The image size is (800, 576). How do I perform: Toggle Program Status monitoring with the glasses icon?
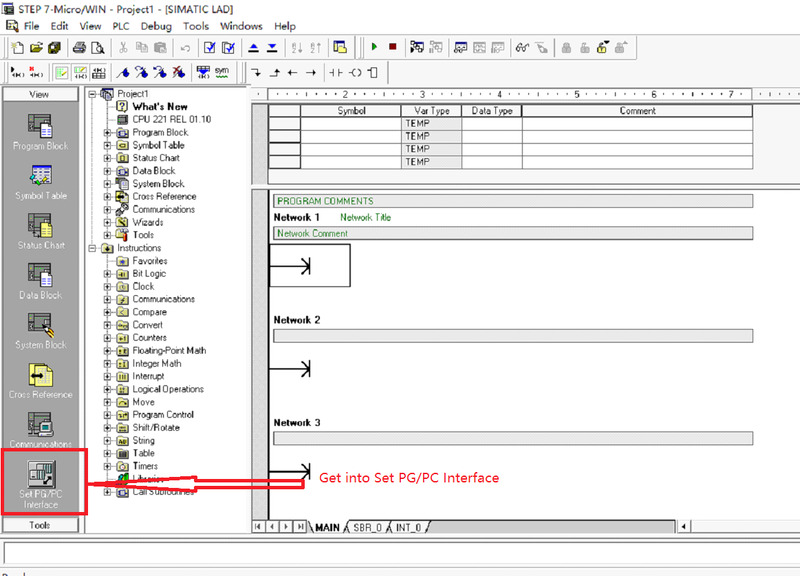tap(521, 47)
